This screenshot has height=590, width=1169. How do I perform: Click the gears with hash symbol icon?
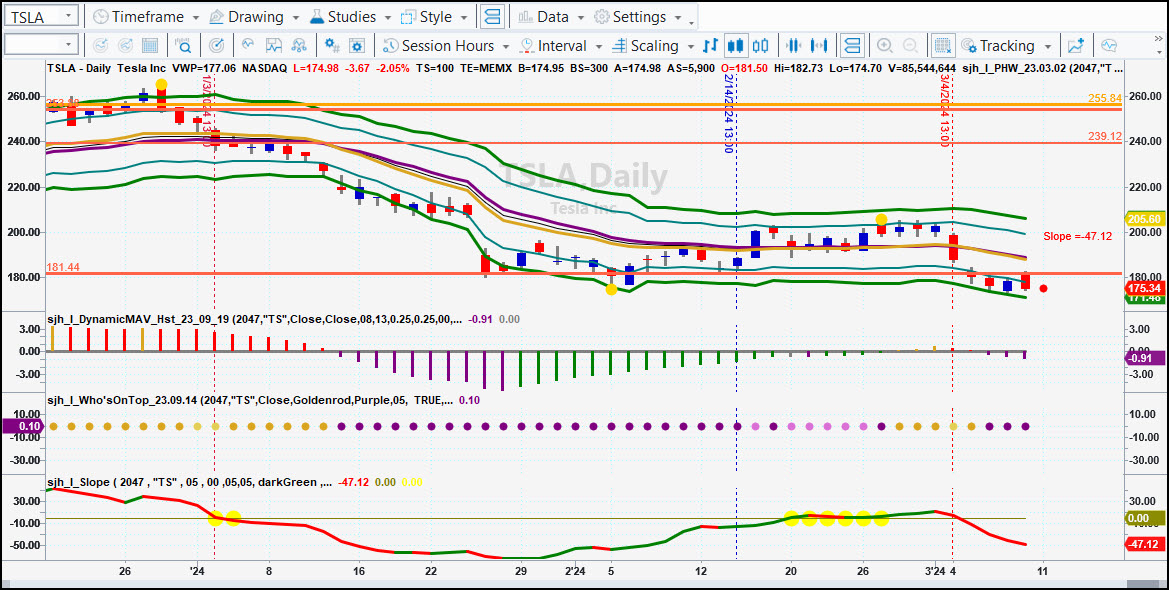pos(332,45)
